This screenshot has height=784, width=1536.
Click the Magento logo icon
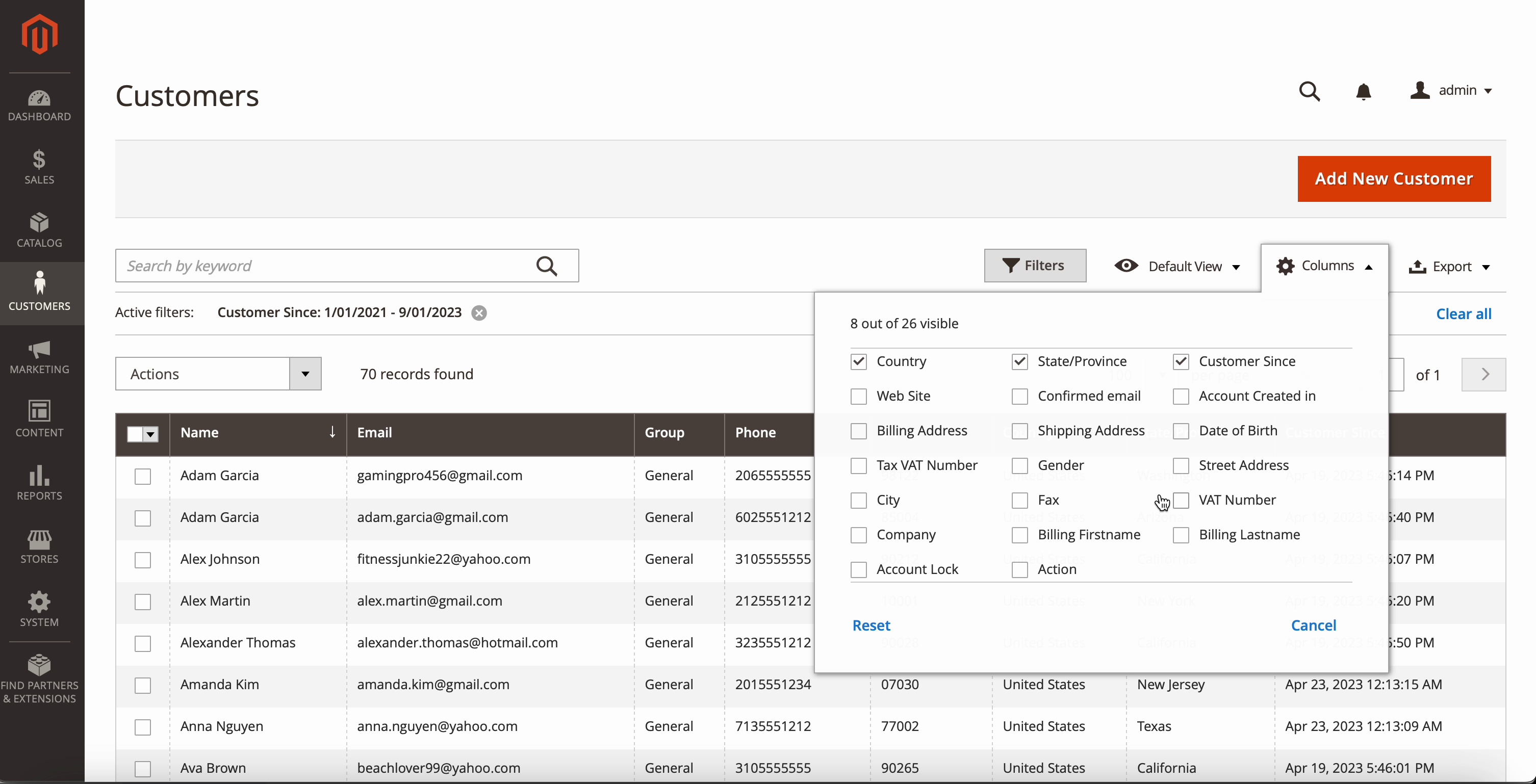click(x=39, y=34)
